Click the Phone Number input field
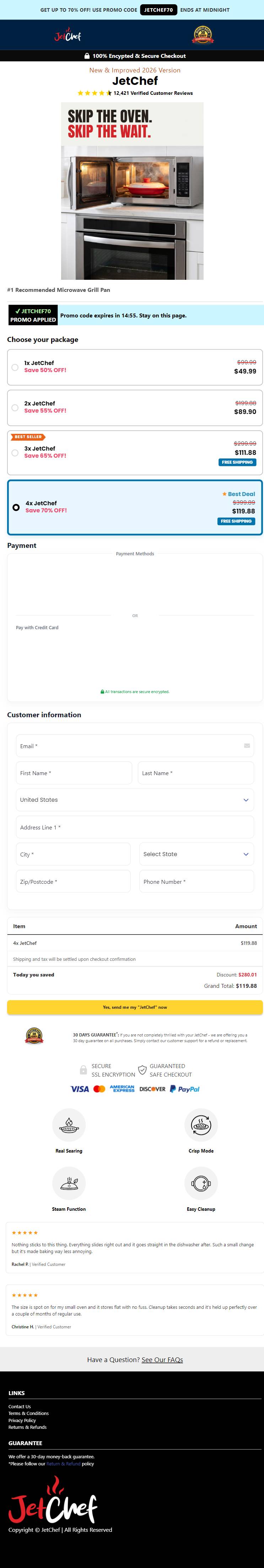Viewport: 264px width, 1568px height. coord(196,881)
